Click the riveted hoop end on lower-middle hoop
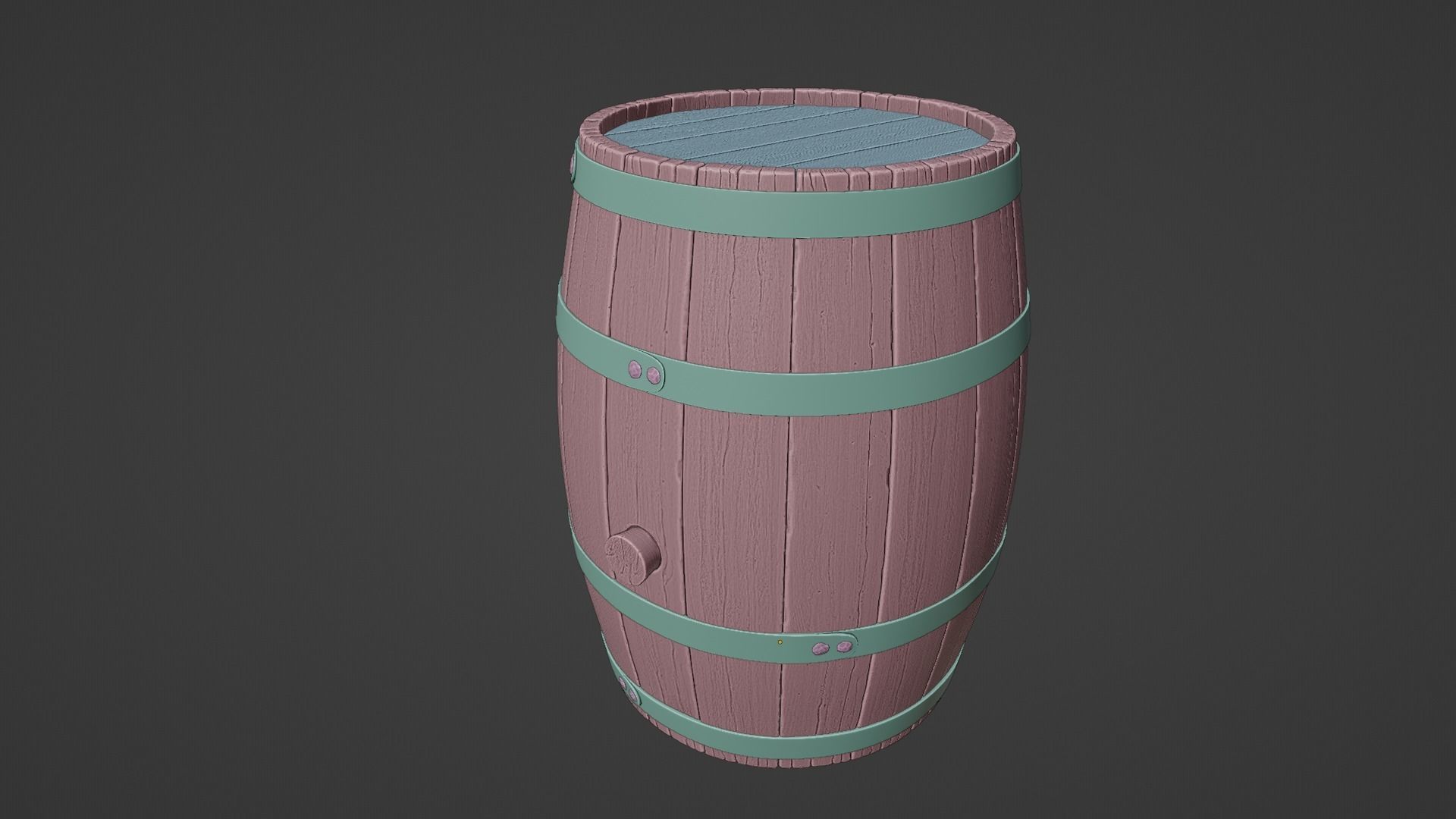 coord(831,647)
